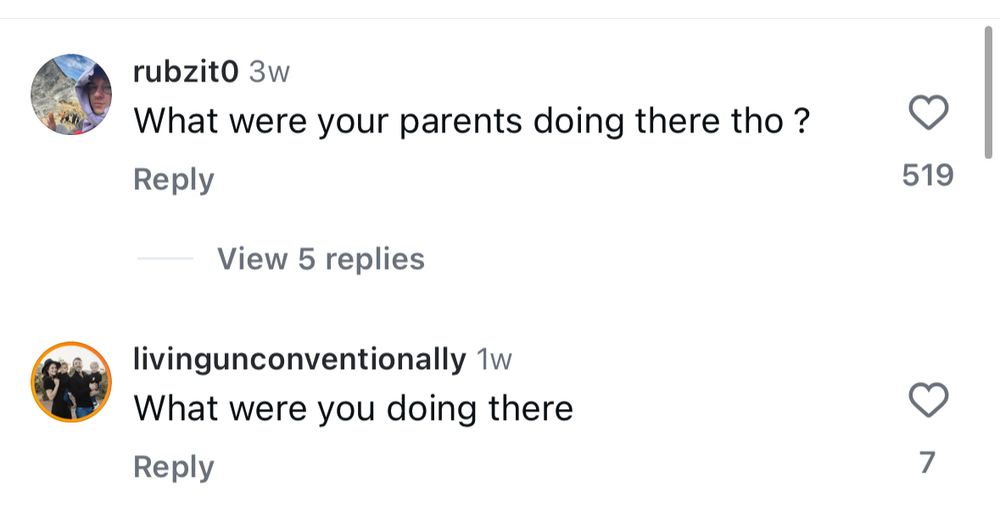Click the 519 likes count

coord(928,176)
